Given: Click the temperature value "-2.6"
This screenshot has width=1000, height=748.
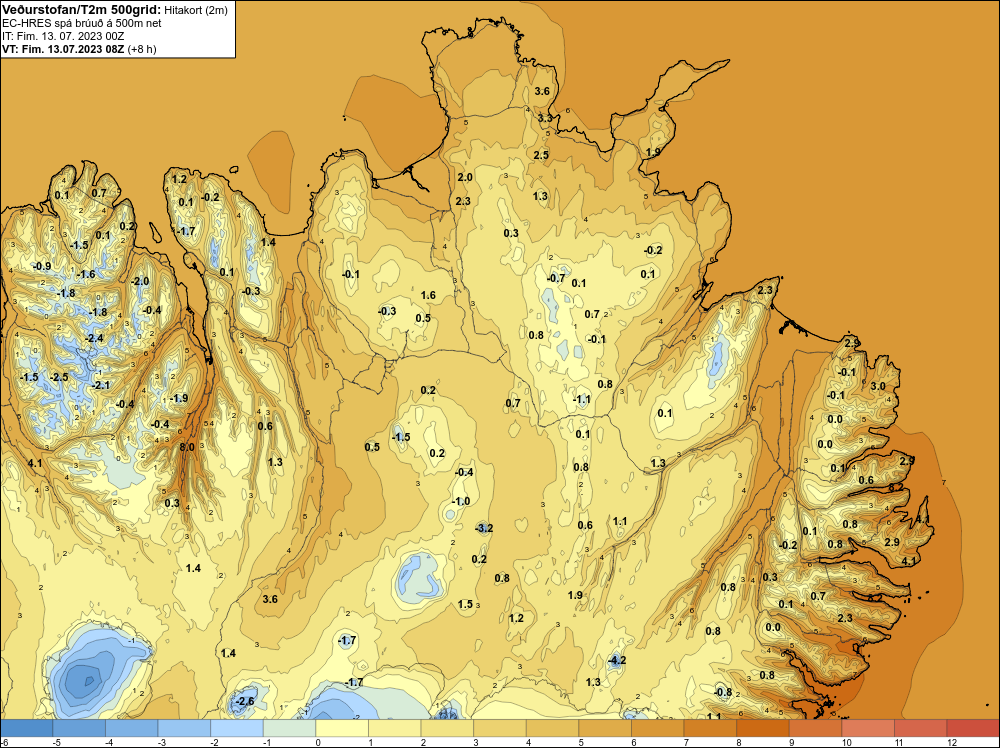Looking at the screenshot, I should point(244,701).
